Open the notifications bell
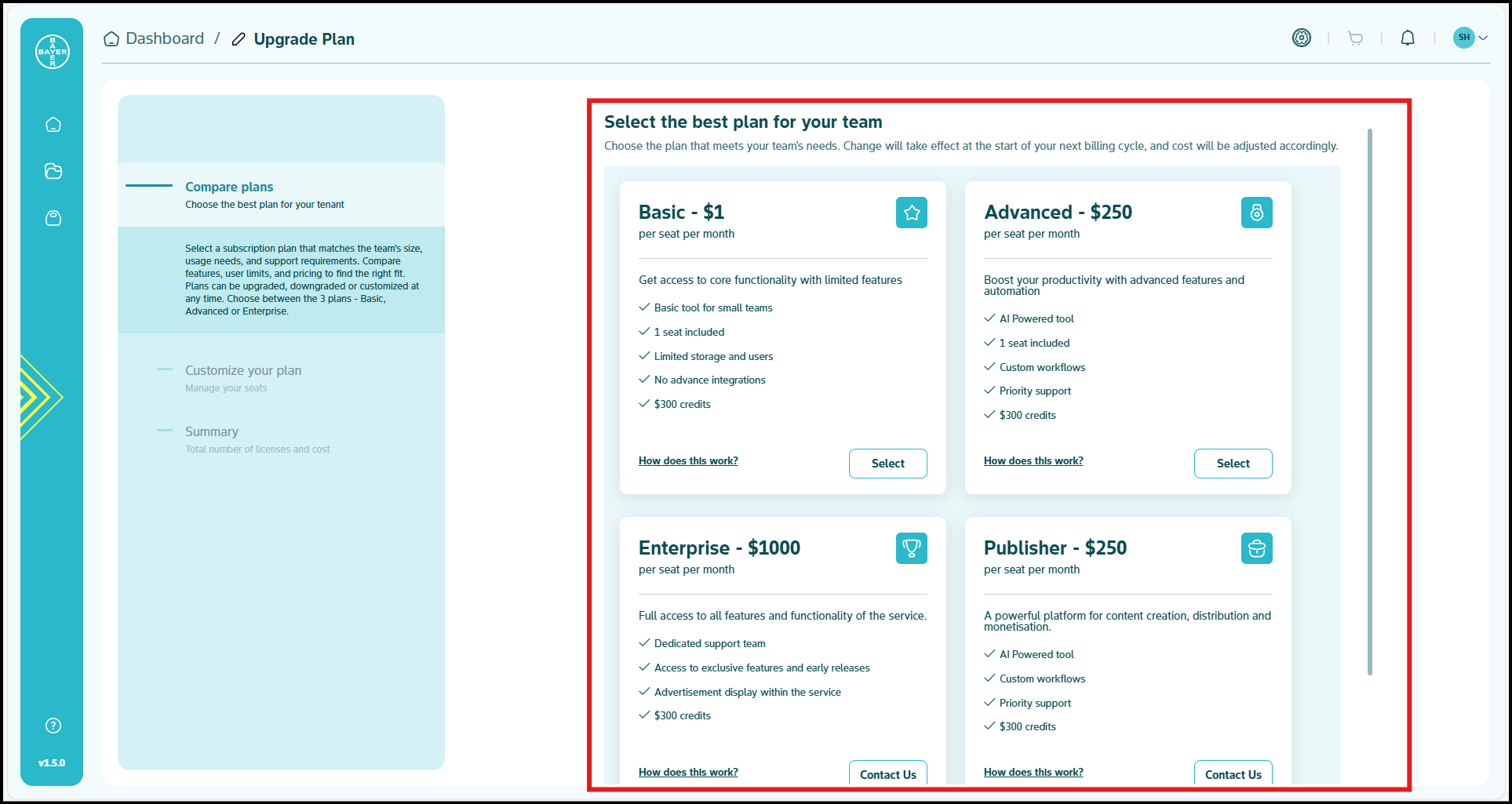The height and width of the screenshot is (804, 1512). click(1408, 38)
